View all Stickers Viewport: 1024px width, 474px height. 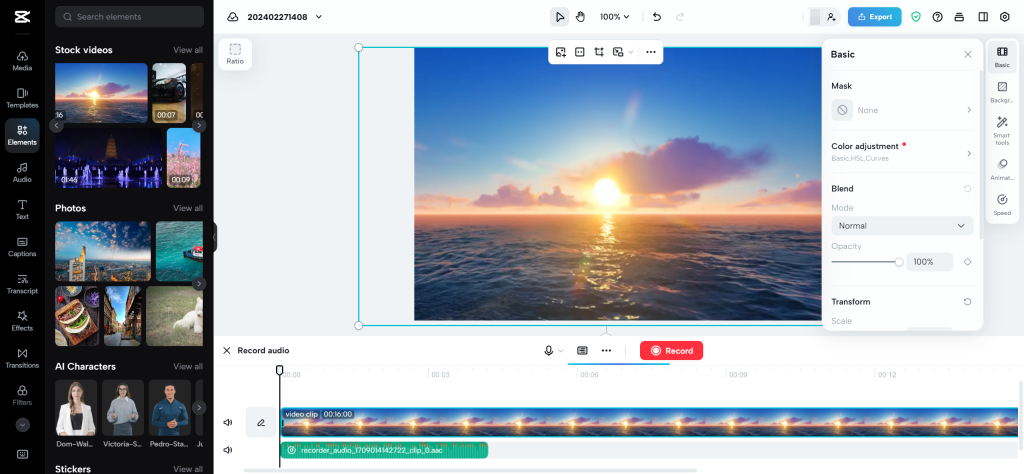187,468
